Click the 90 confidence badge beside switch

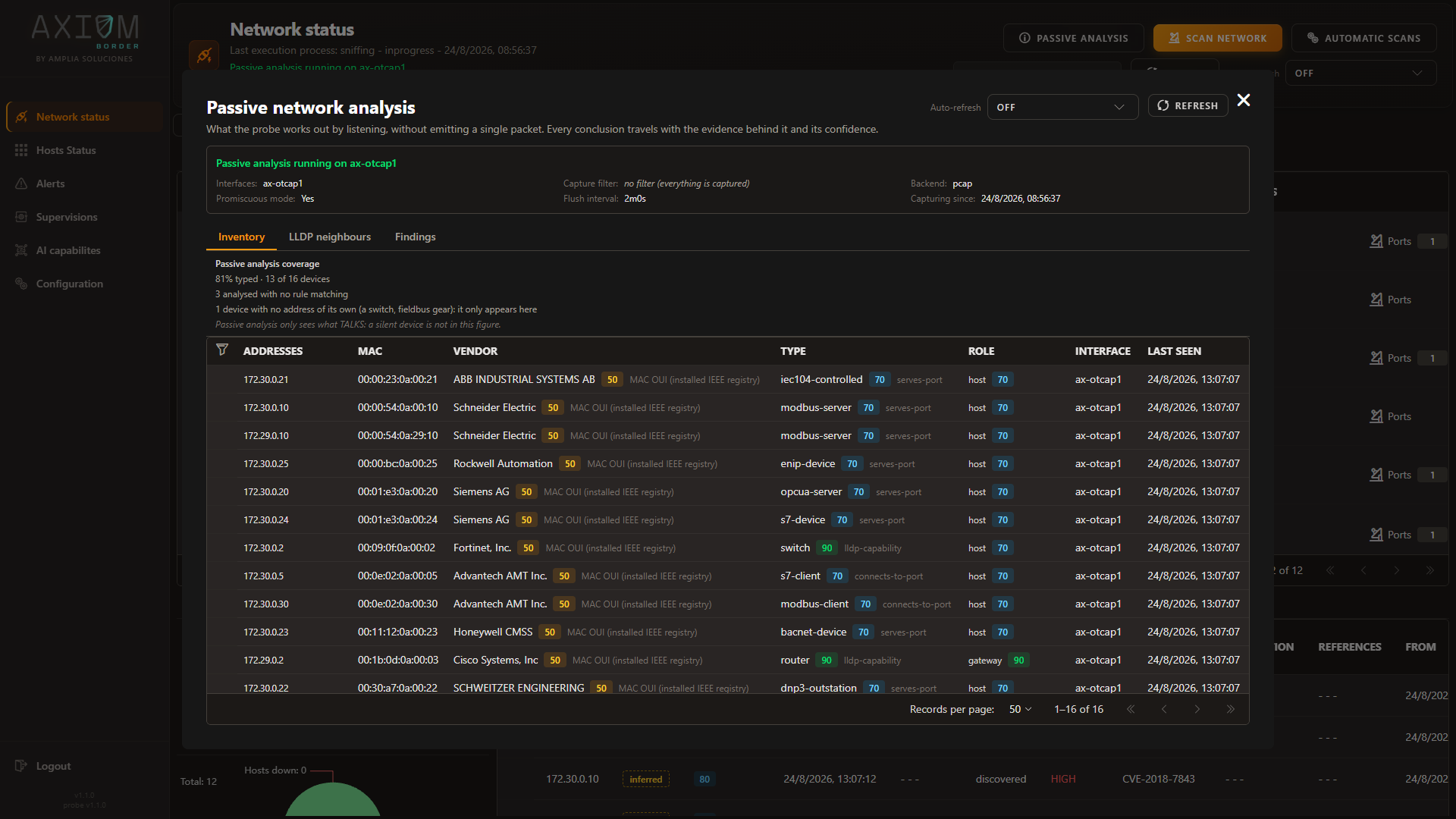point(827,548)
